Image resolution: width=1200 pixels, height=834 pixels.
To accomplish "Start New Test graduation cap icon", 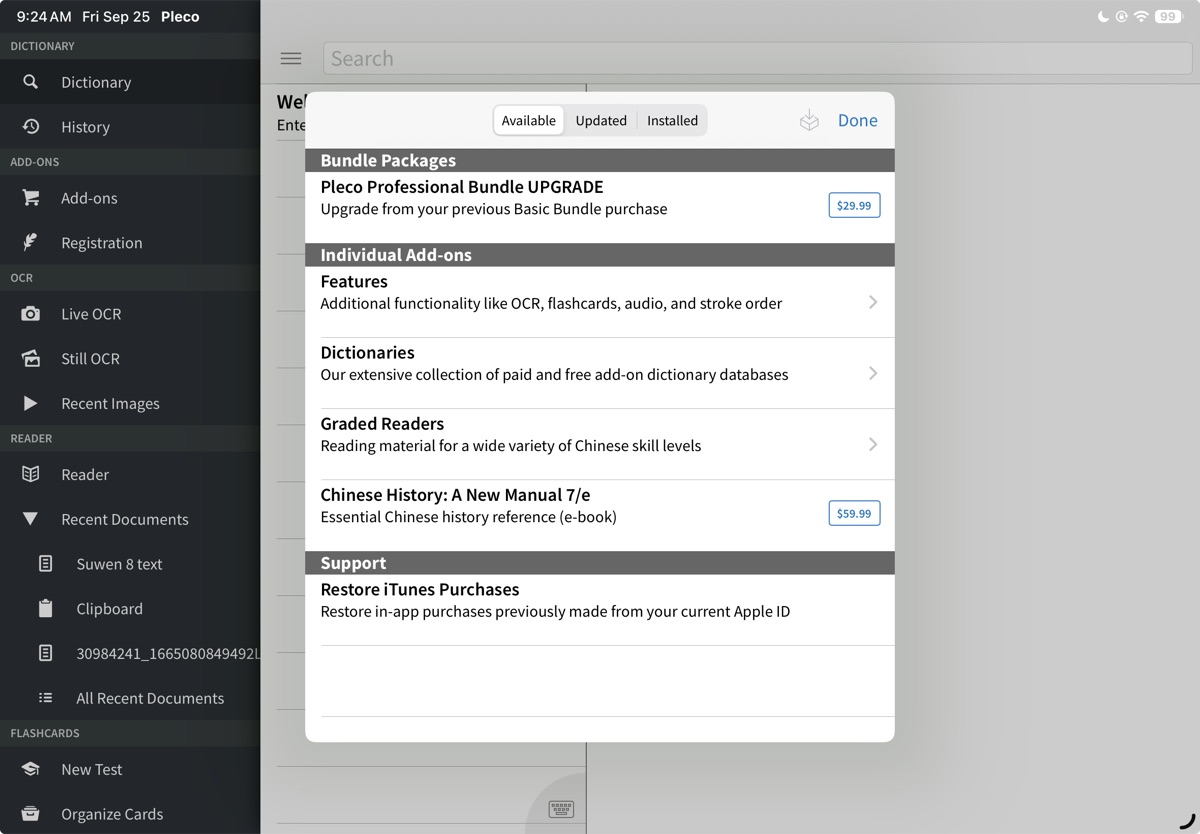I will tap(31, 769).
